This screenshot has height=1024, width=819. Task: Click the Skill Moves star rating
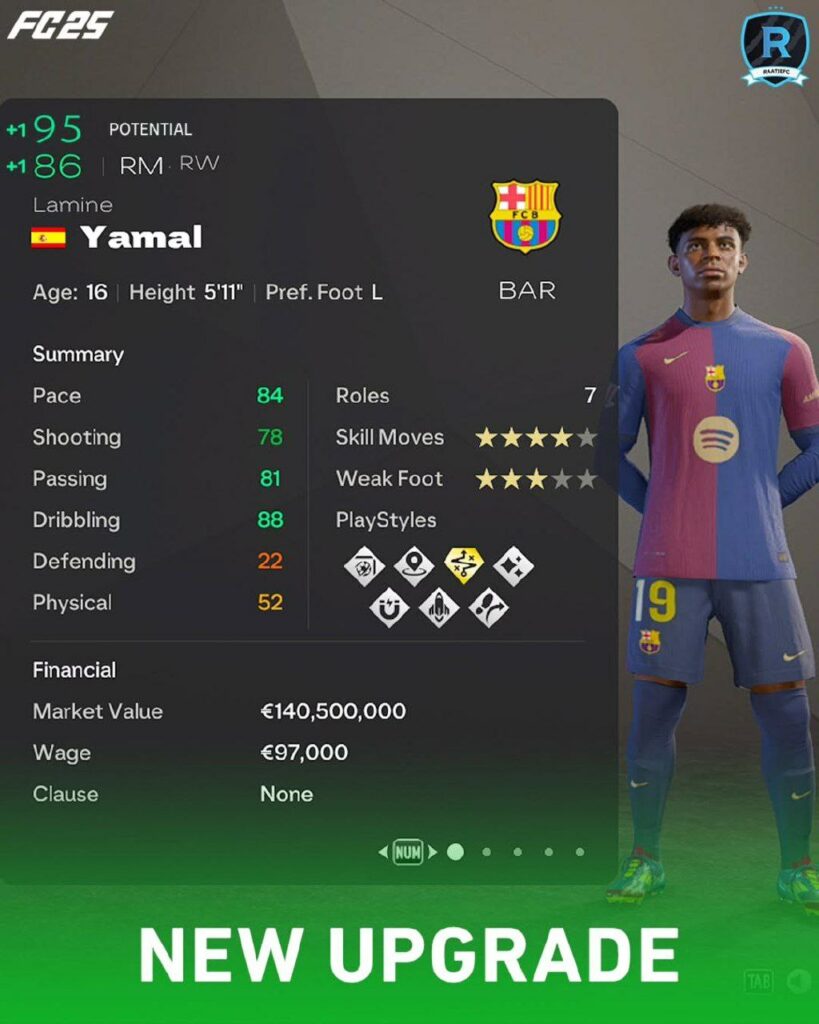(x=536, y=437)
